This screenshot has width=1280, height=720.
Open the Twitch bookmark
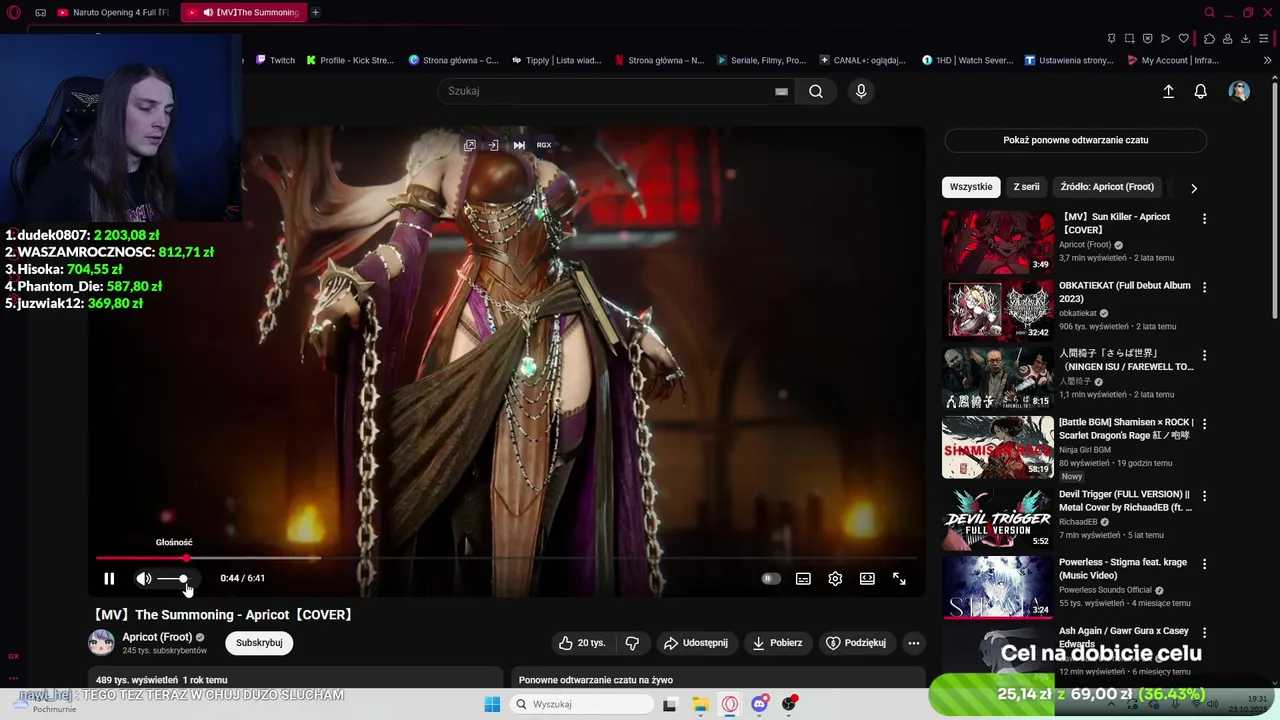275,60
